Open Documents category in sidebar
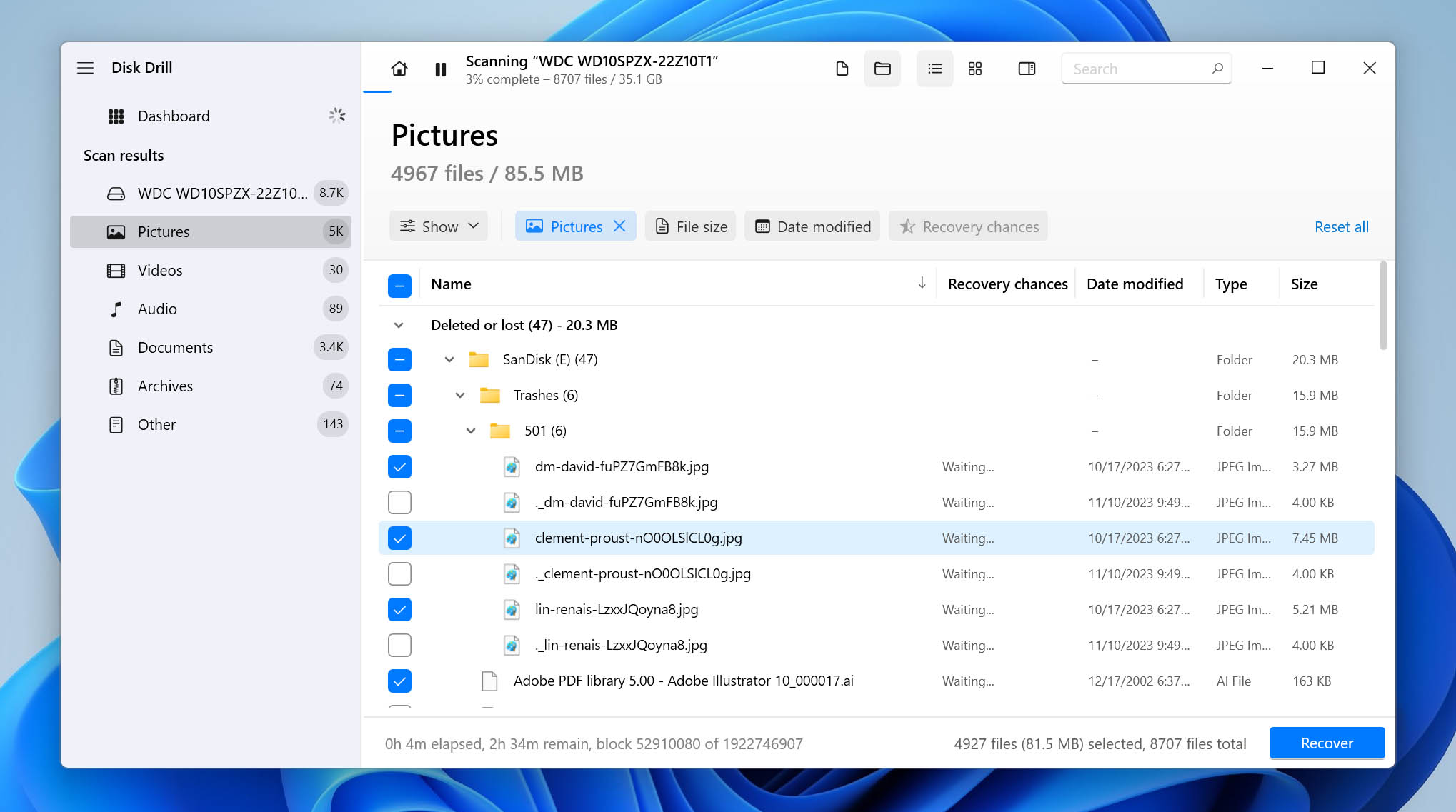This screenshot has width=1456, height=812. tap(211, 347)
